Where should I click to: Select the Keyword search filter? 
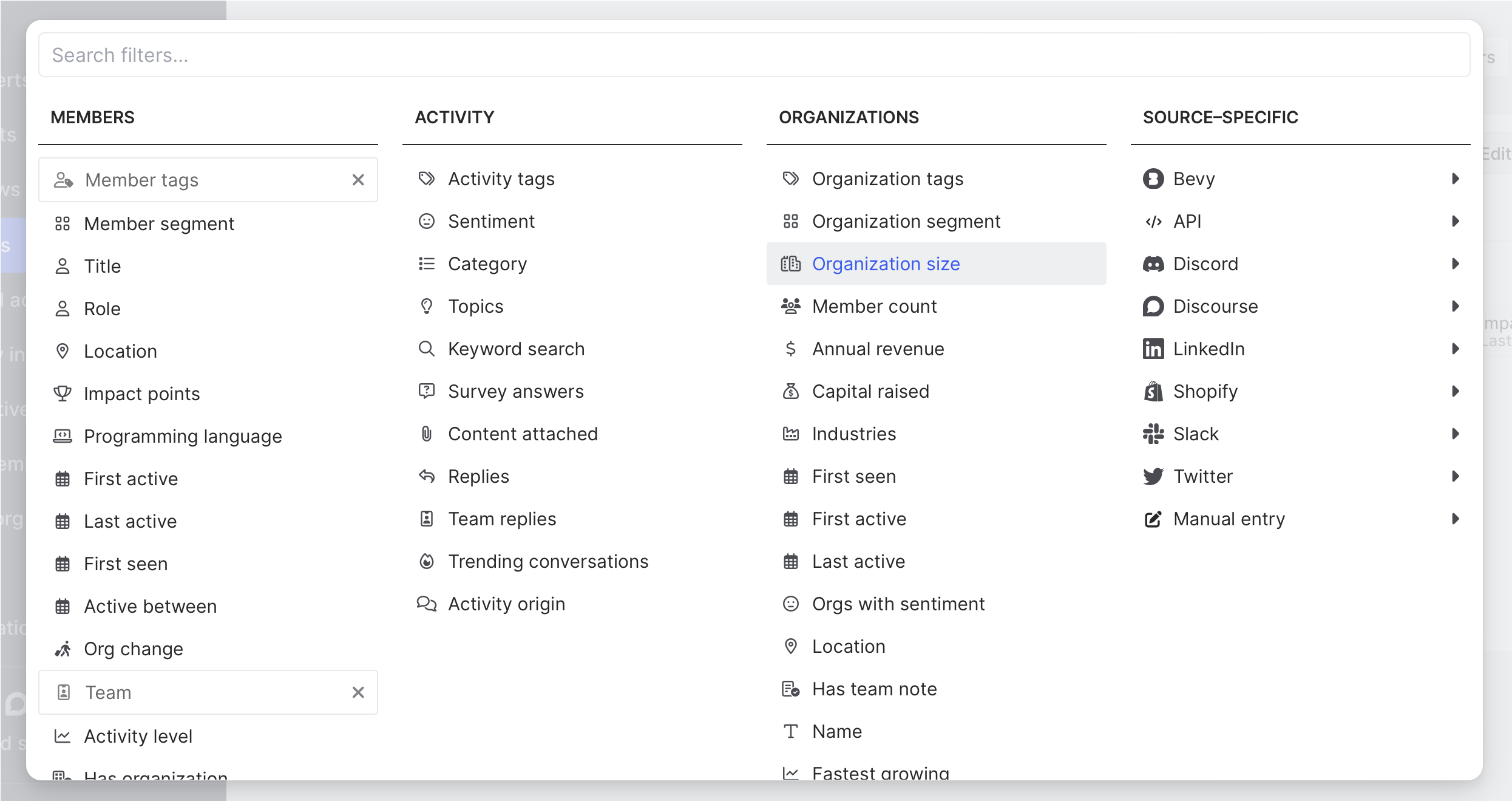point(516,349)
